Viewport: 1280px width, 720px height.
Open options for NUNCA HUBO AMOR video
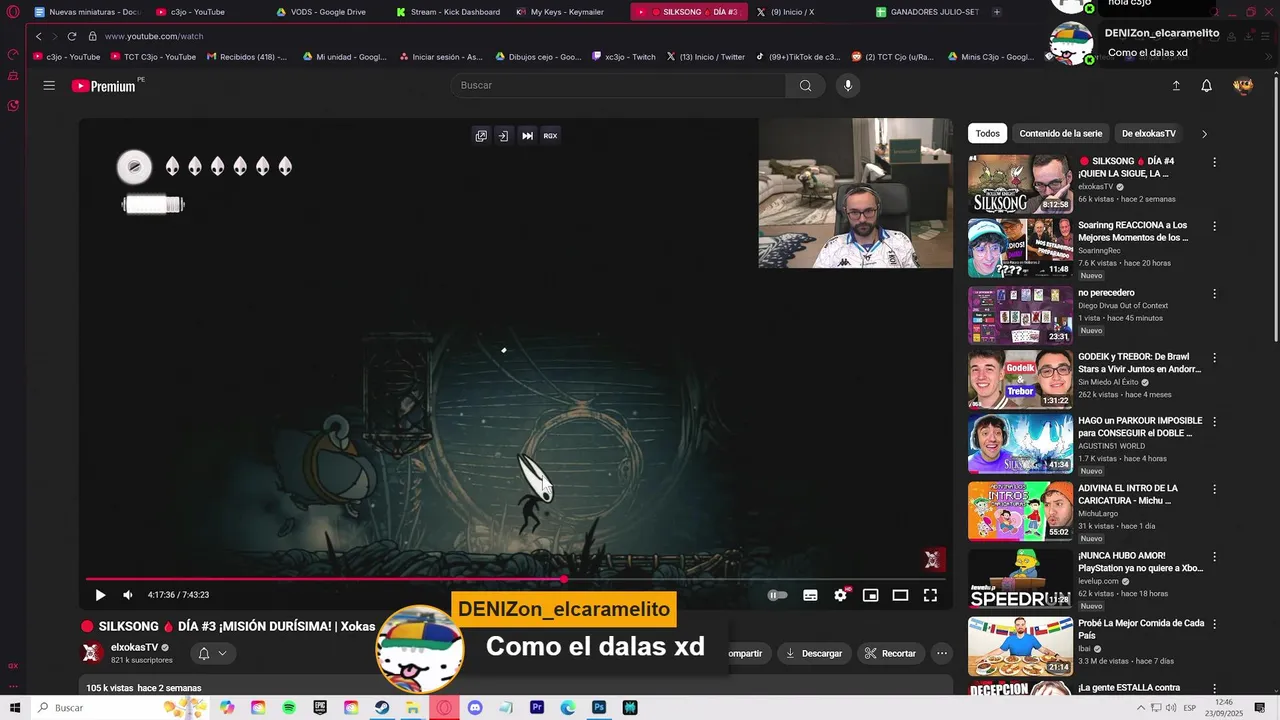point(1215,556)
